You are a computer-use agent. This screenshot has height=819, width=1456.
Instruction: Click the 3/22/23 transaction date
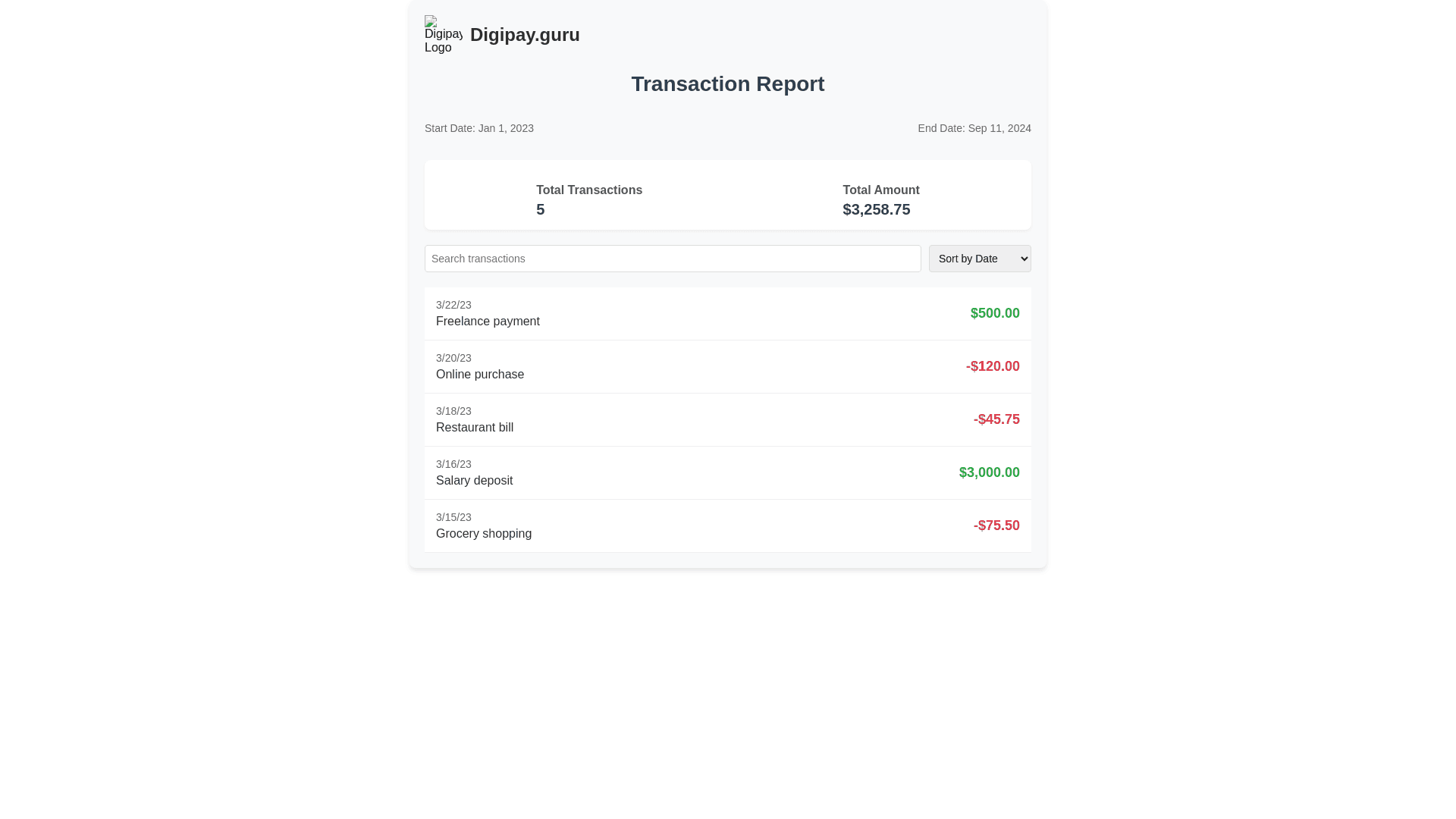coord(453,305)
